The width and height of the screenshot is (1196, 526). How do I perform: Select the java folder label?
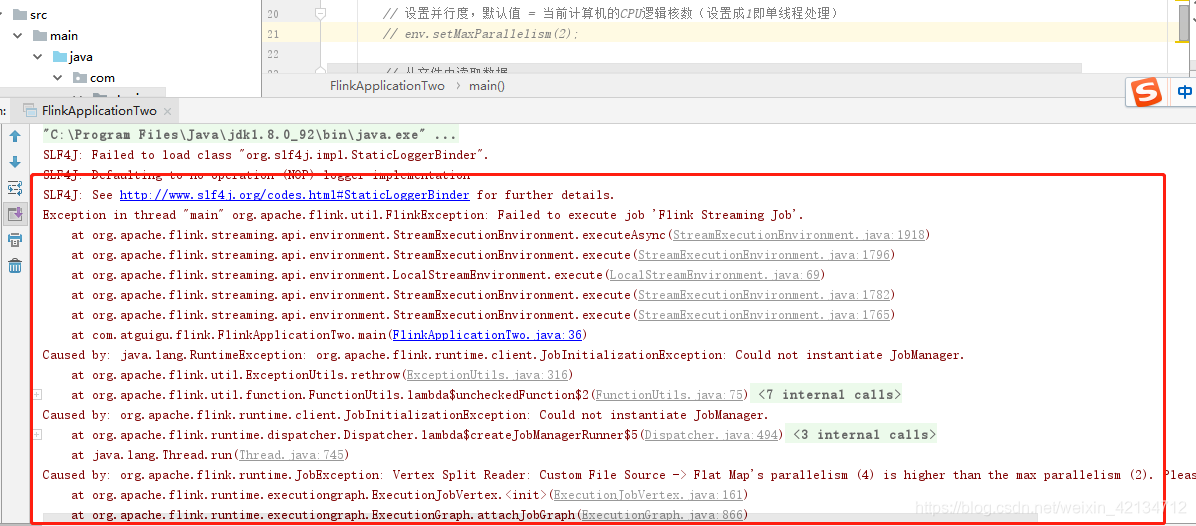click(81, 56)
